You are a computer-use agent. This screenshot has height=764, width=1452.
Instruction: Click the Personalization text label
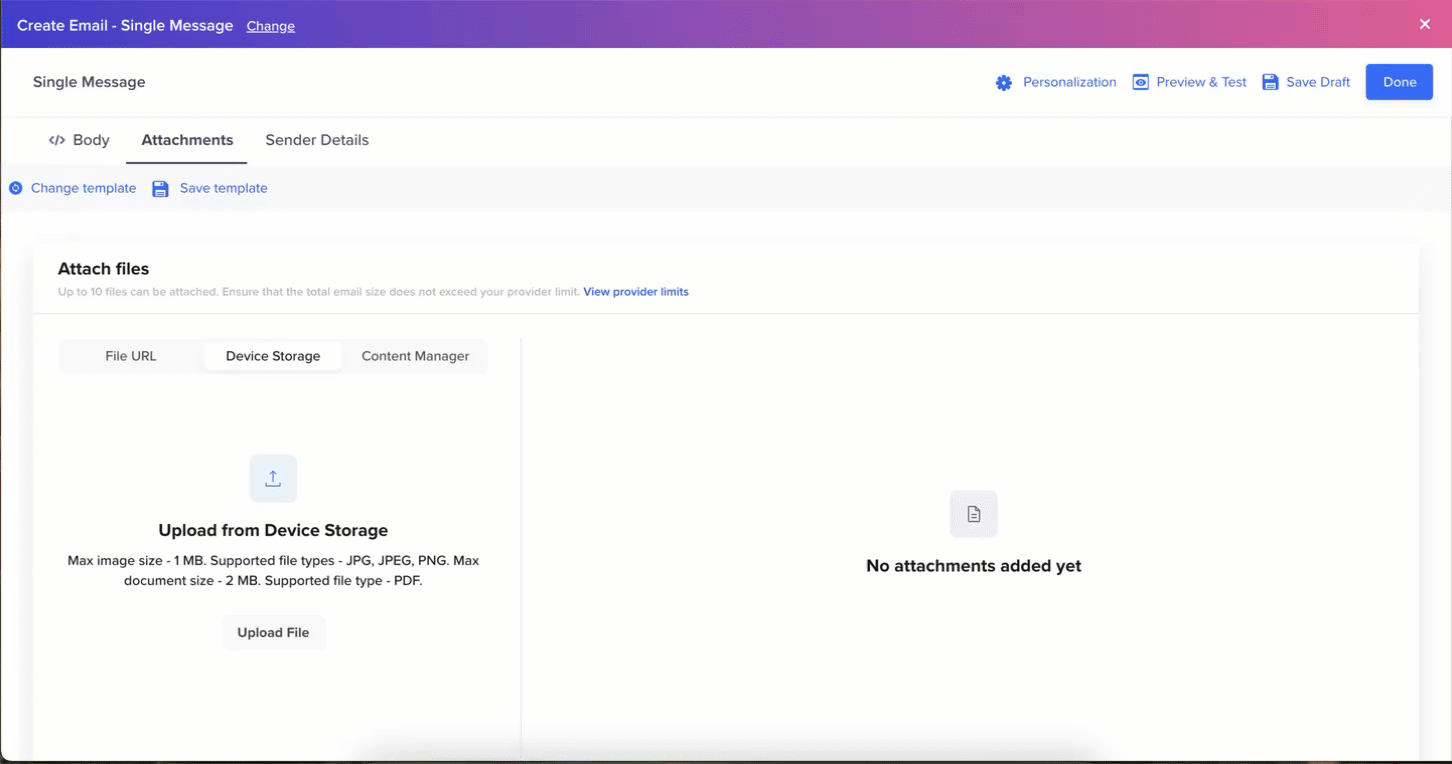pos(1069,82)
